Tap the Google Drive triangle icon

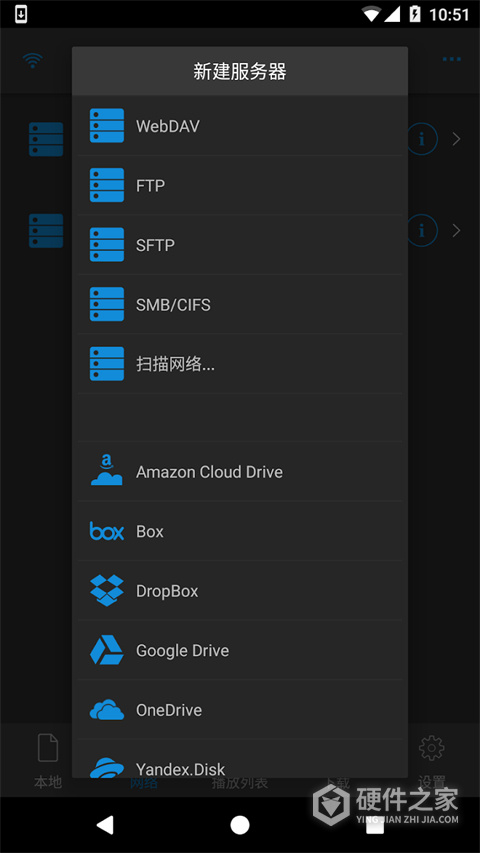[x=107, y=650]
